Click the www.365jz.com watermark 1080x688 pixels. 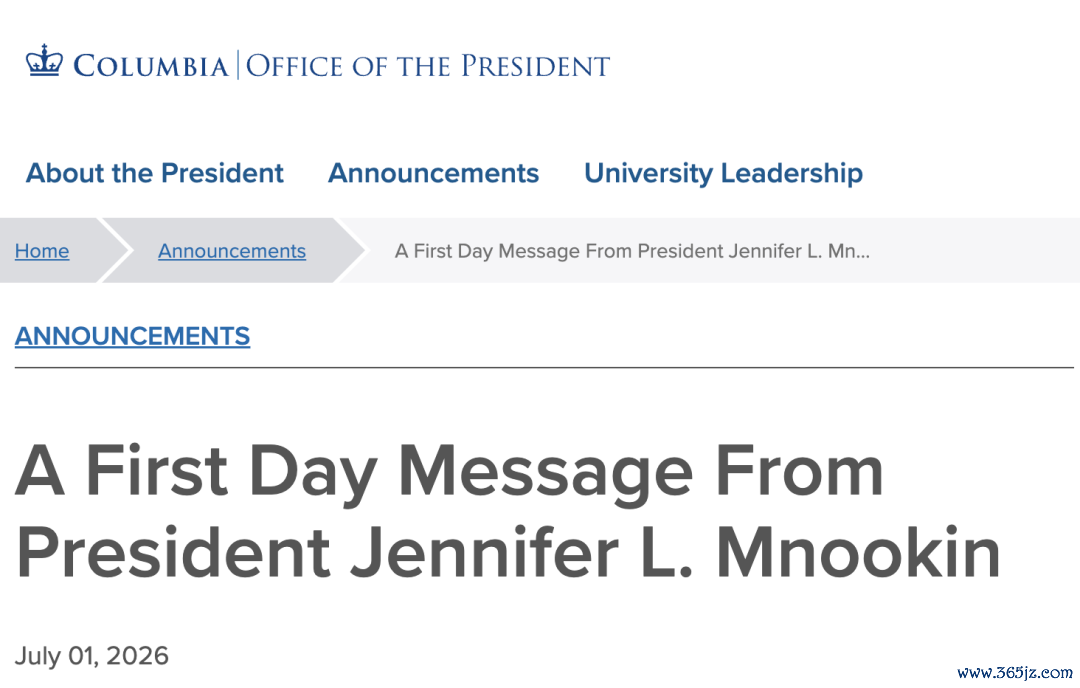pos(1015,672)
